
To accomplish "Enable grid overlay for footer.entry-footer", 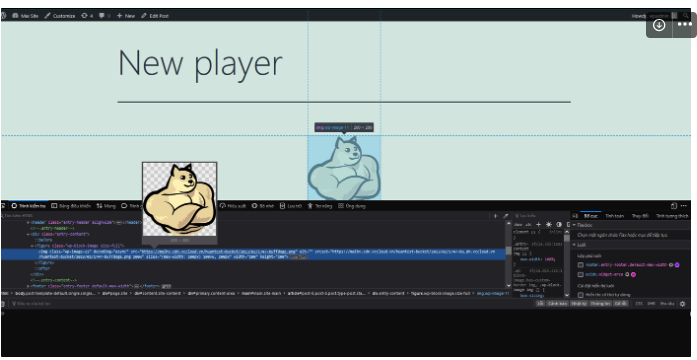I will click(581, 265).
